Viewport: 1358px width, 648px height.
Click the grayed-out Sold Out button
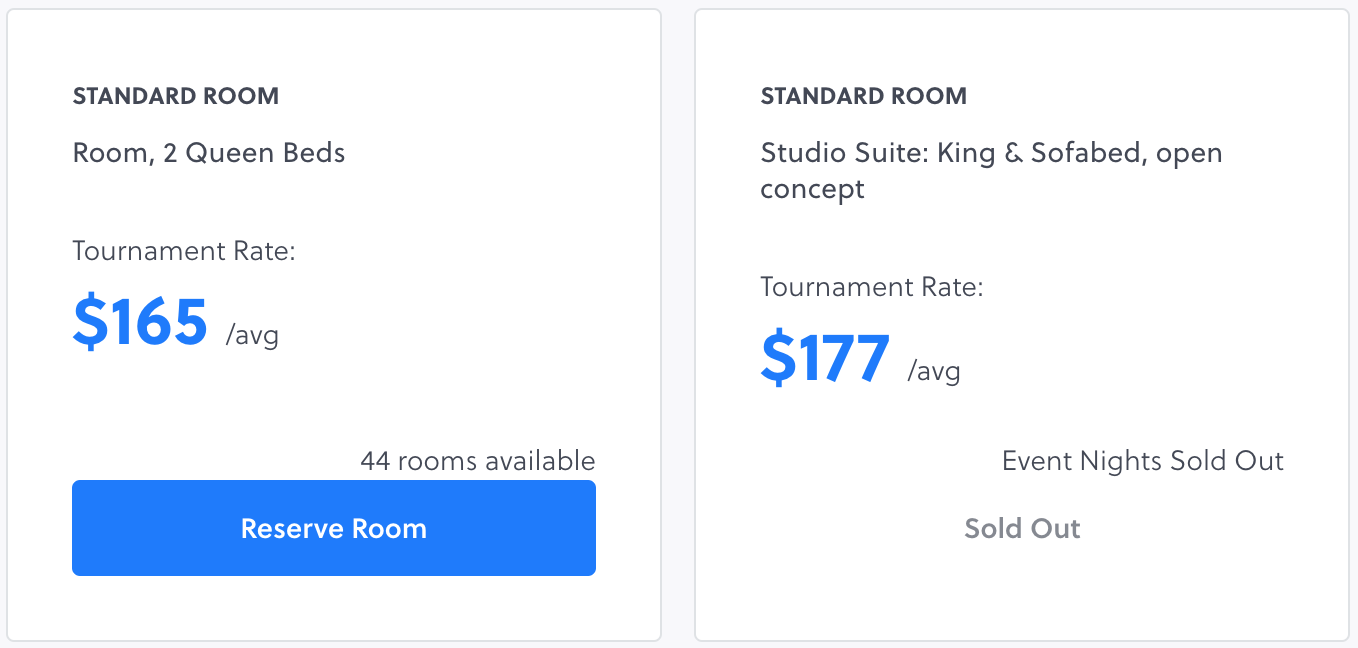1021,528
